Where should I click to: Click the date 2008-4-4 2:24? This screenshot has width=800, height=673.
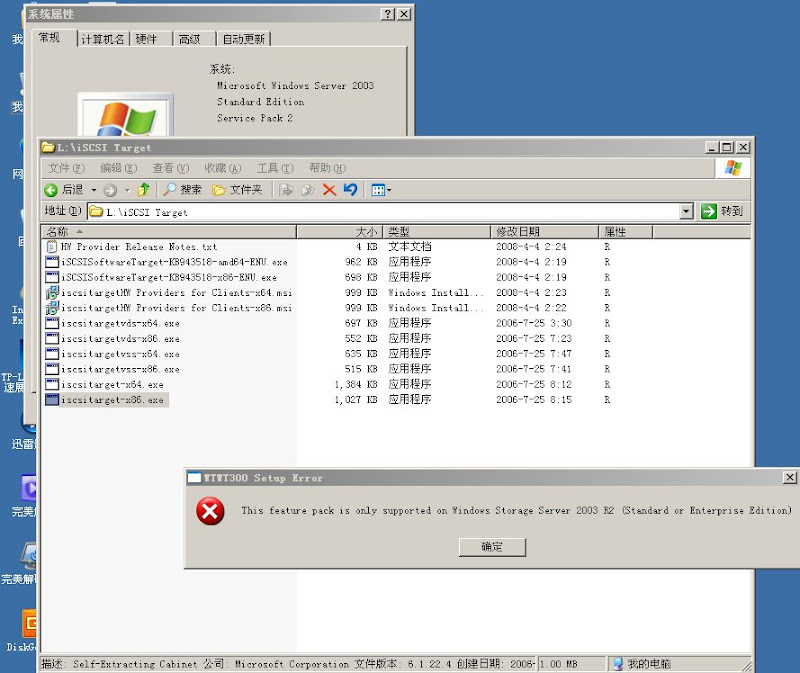coord(531,247)
